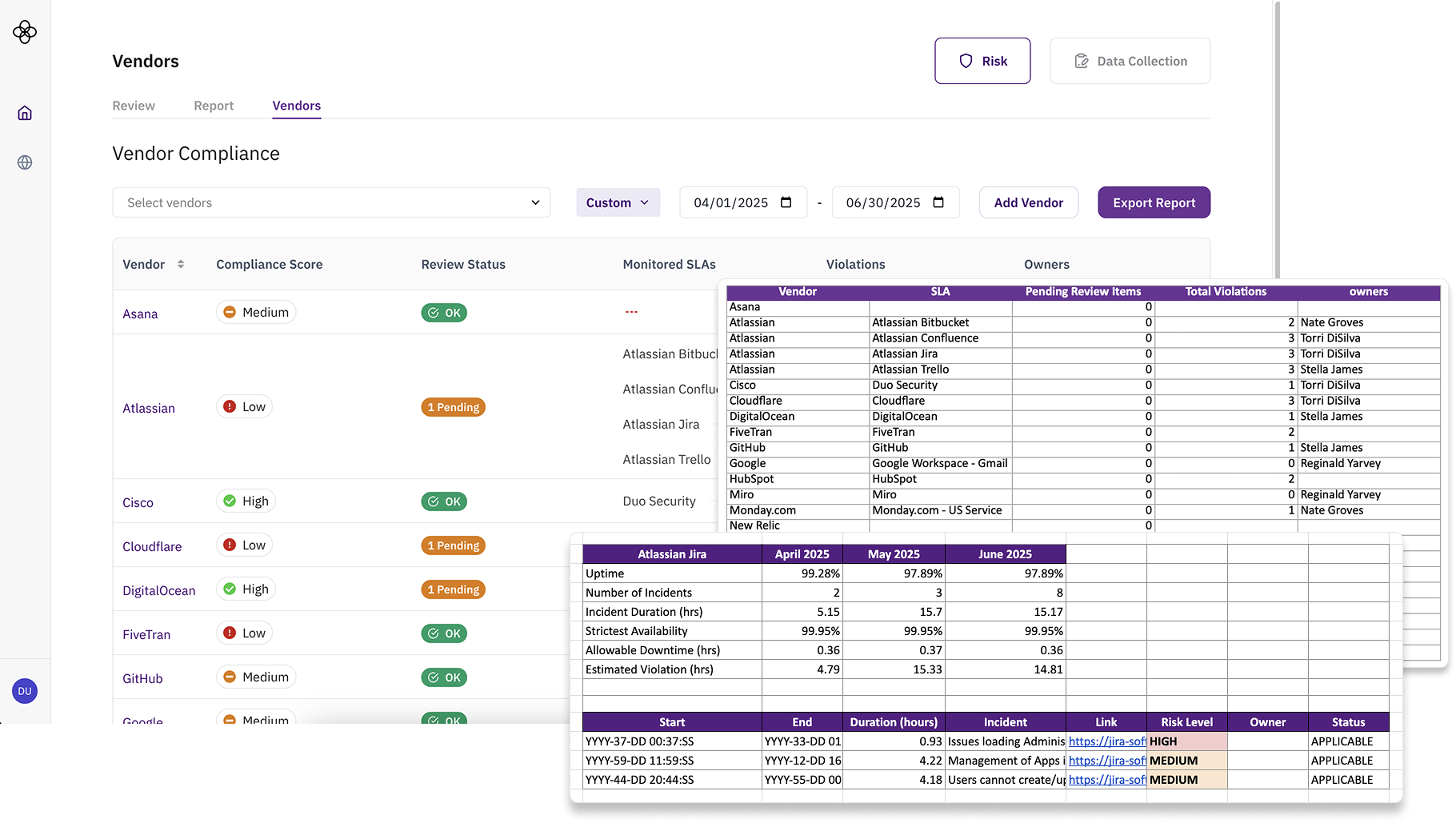Viewport: 1456px width, 823px height.
Task: Click the Vendor column sort arrows
Action: pos(181,264)
